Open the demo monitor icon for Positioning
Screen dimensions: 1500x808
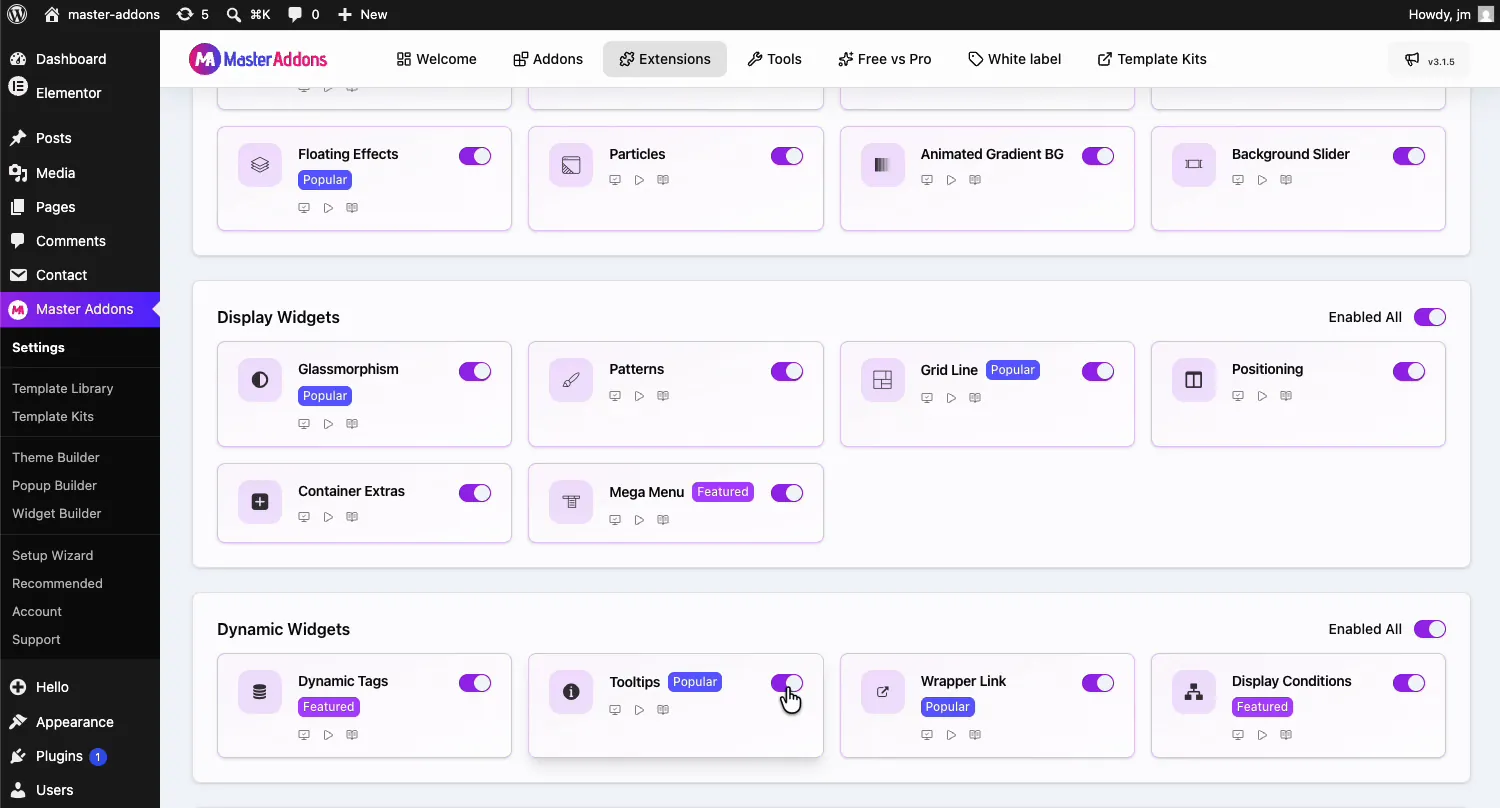pyautogui.click(x=1238, y=396)
